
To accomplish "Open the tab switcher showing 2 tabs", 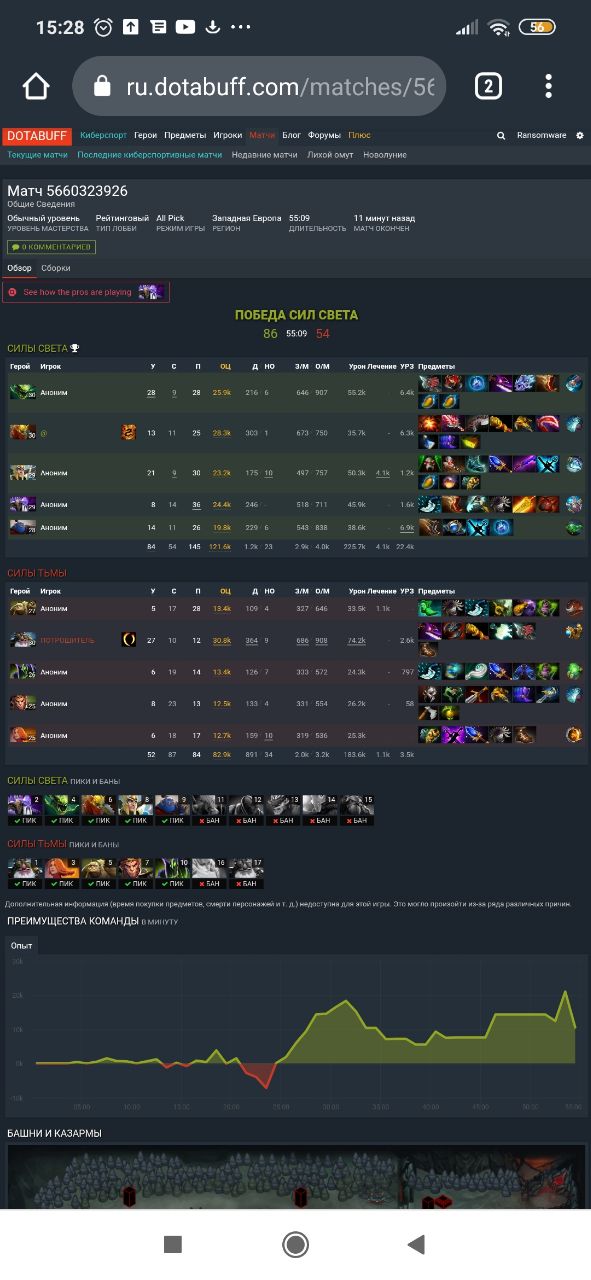I will point(487,86).
